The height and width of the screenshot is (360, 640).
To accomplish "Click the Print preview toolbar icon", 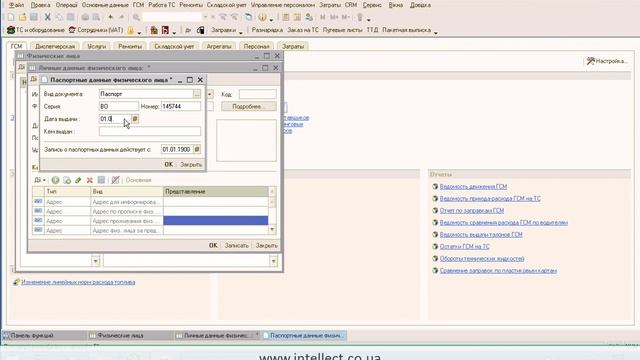I will 96,17.
